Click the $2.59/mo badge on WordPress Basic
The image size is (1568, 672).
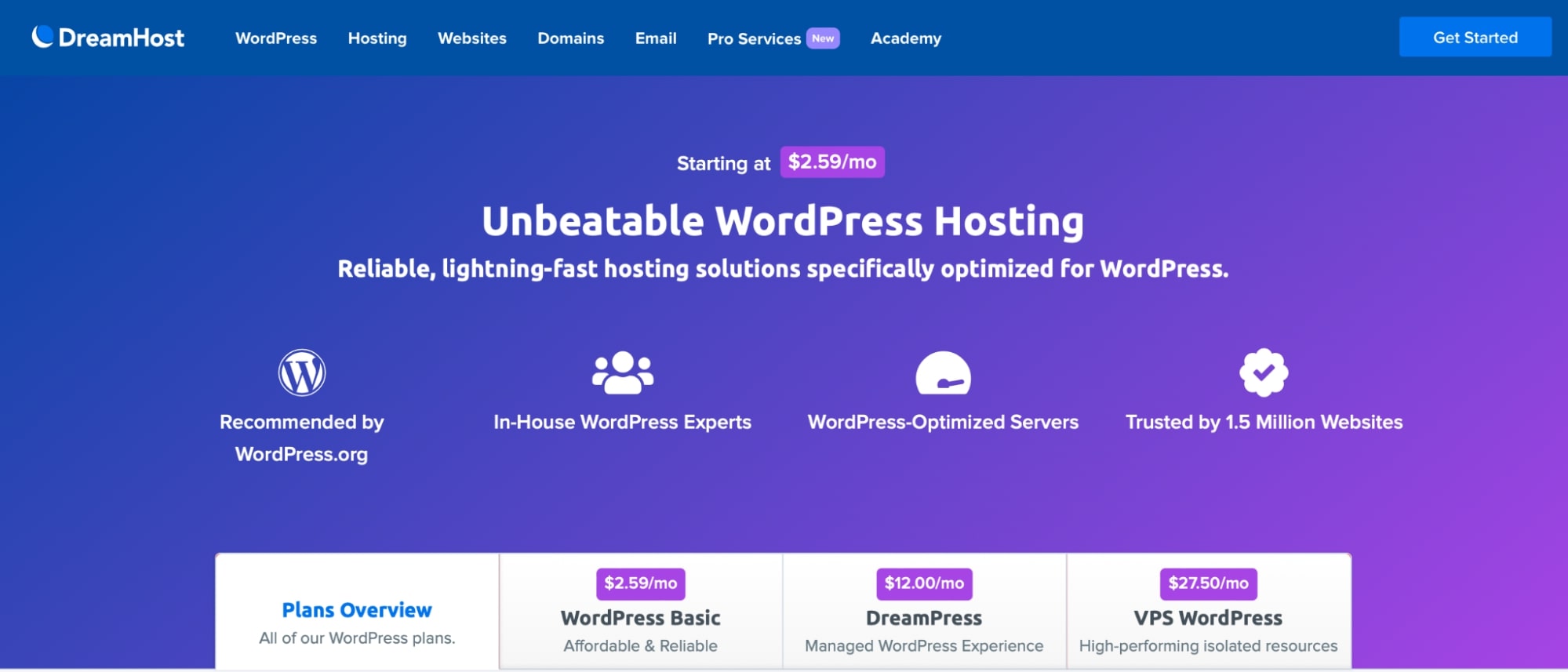point(641,583)
